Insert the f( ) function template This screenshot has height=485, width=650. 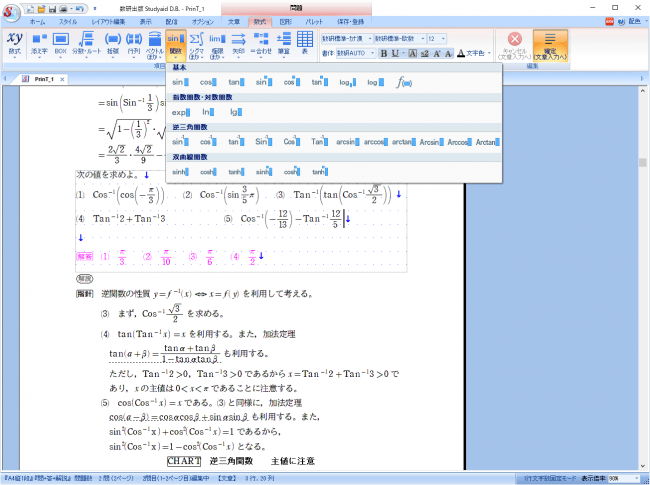[403, 82]
